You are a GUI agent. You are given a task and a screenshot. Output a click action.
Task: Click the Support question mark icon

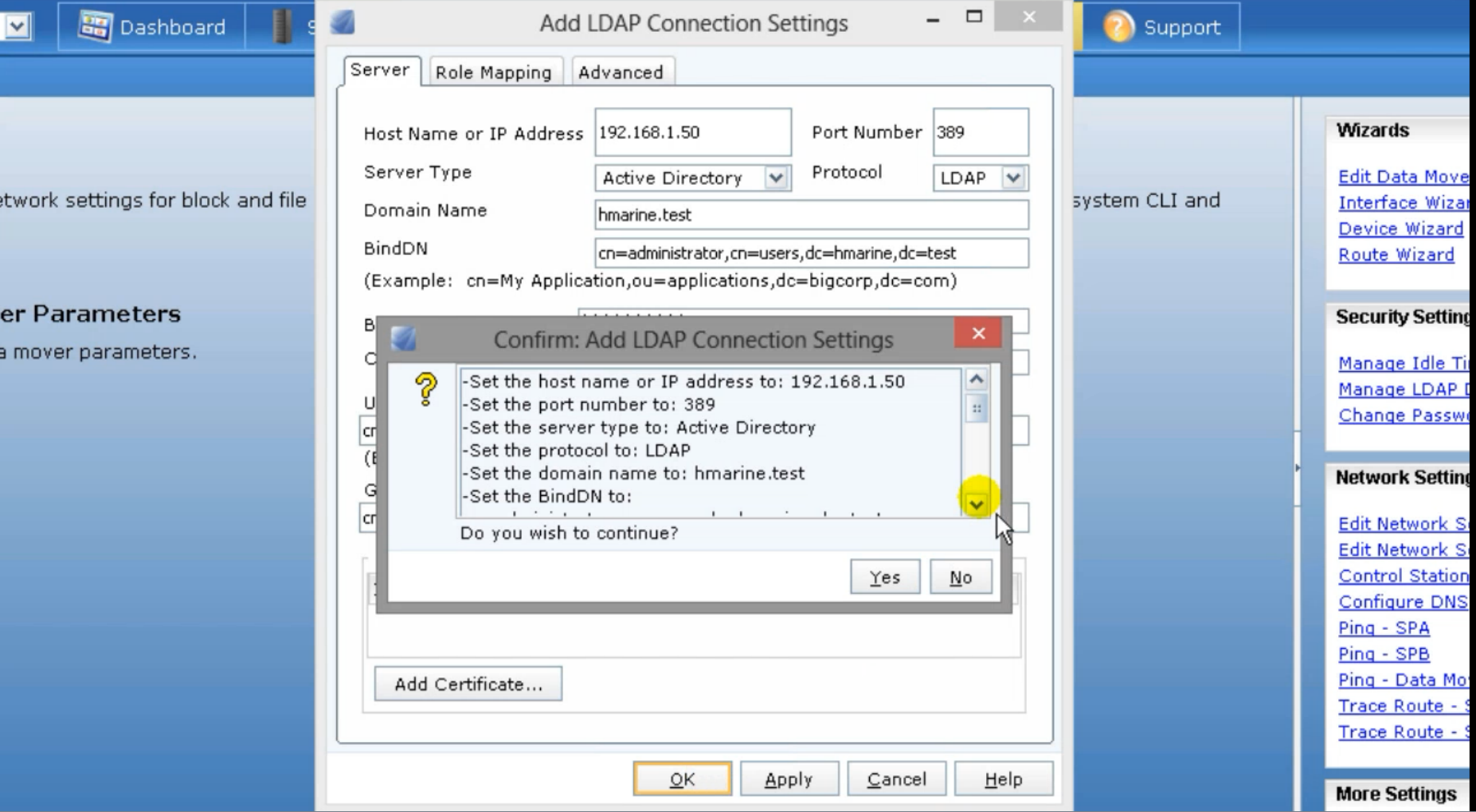pos(1118,27)
